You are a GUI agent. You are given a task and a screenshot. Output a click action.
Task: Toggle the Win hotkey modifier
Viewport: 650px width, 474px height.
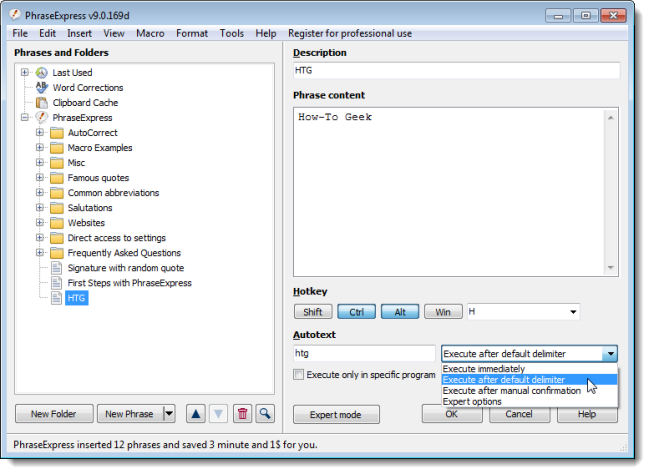coord(443,312)
